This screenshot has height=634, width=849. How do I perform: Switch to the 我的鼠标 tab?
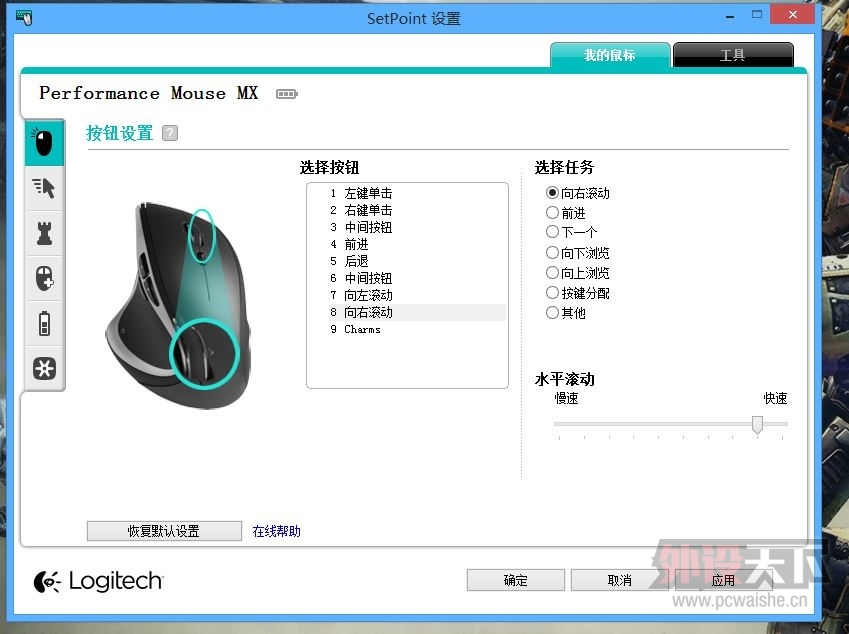click(610, 55)
